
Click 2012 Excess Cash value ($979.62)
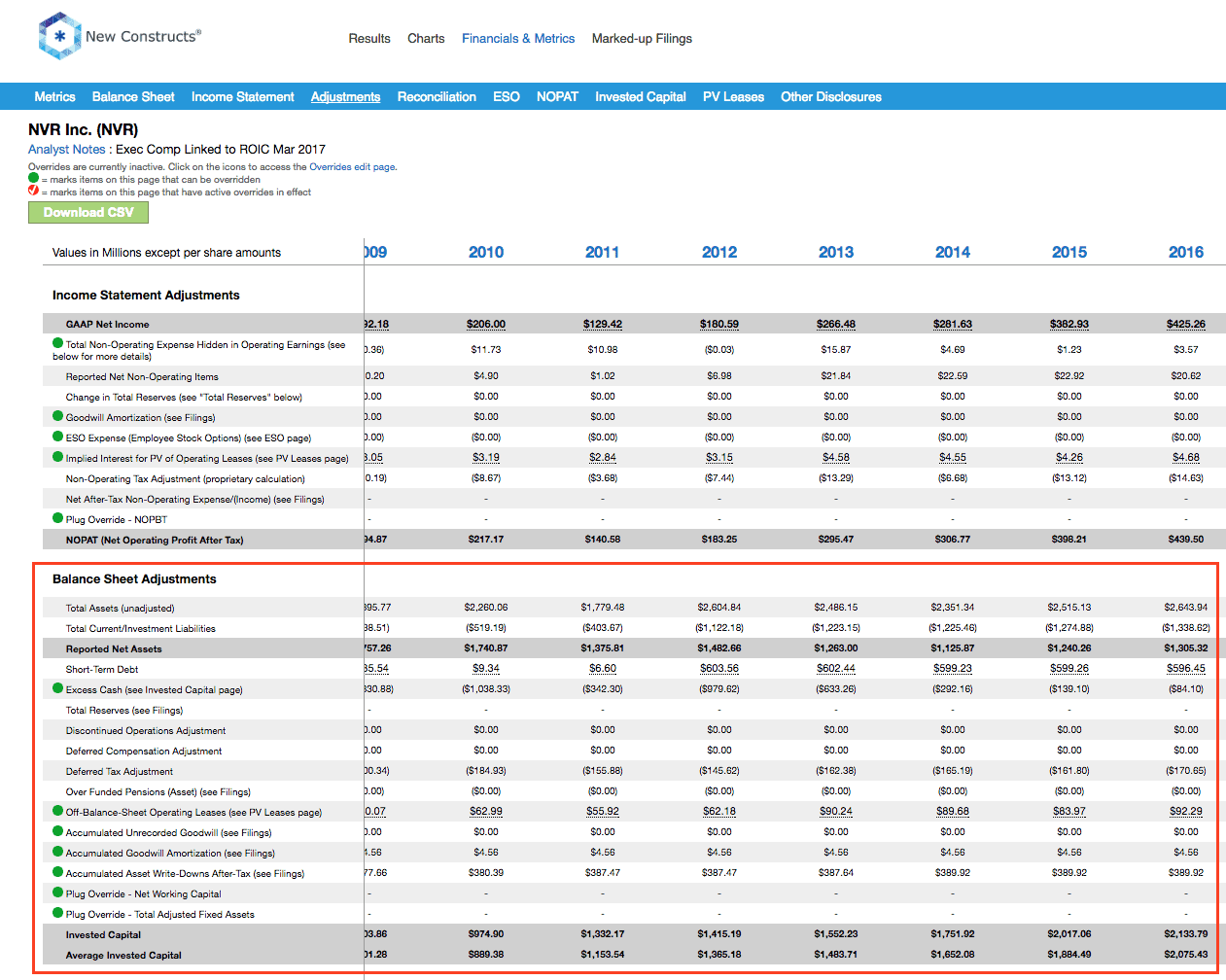click(719, 689)
